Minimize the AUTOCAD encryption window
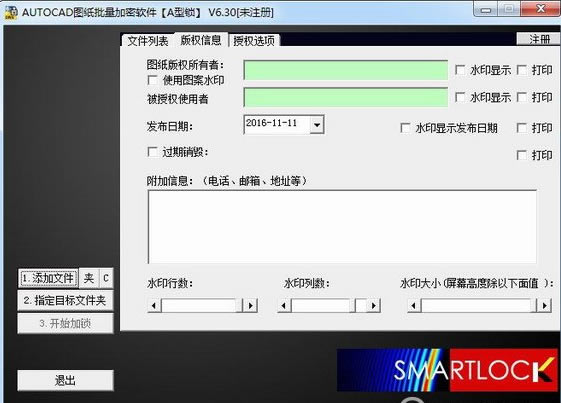Screen dimensions: 561x403 486,9
